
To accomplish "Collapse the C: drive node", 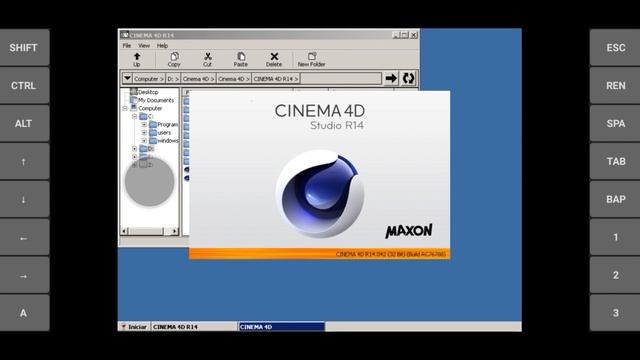I will (x=135, y=116).
